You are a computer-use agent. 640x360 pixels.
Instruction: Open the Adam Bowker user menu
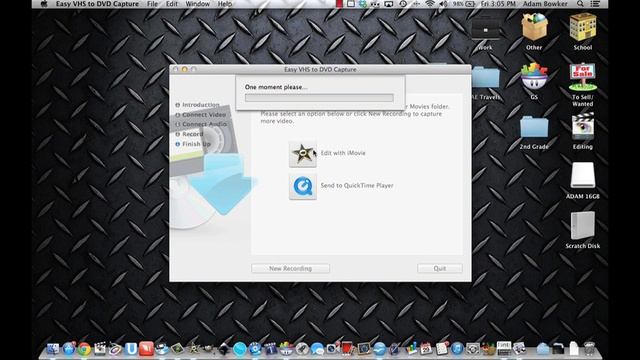point(545,4)
